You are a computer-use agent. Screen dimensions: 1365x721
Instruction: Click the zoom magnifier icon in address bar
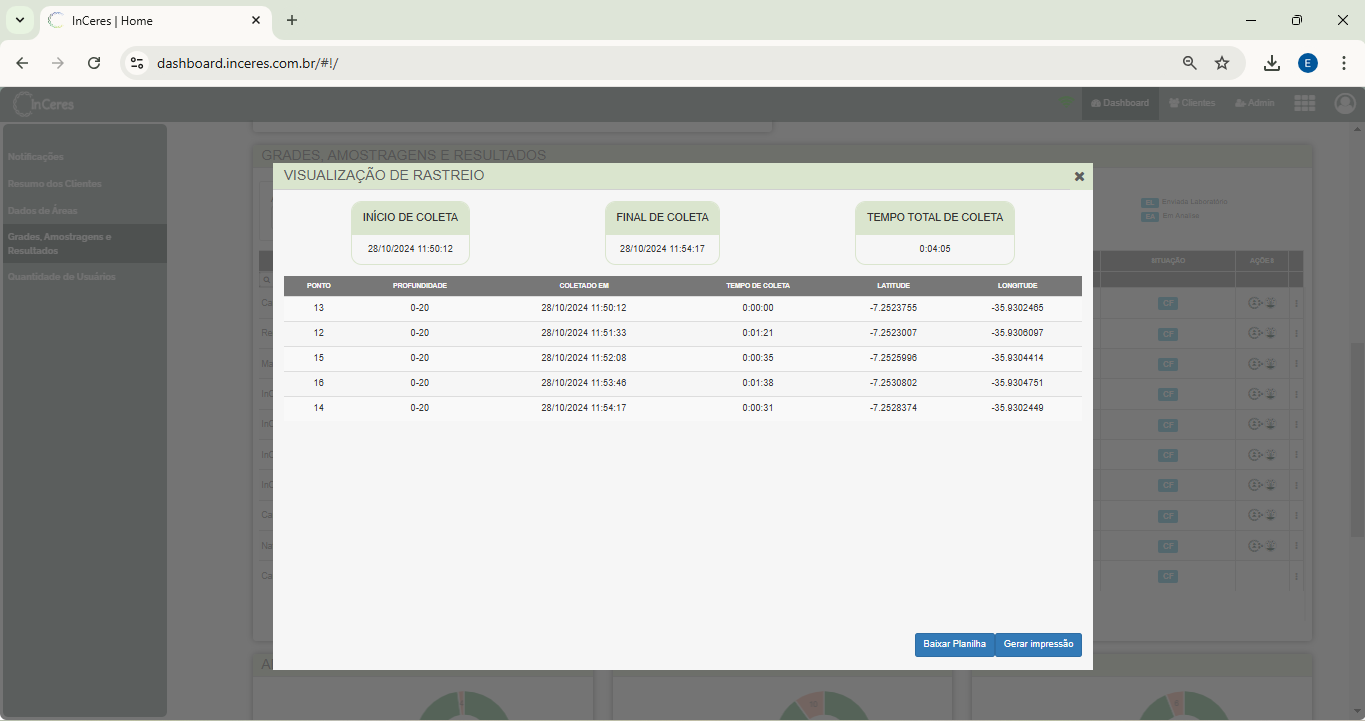click(x=1190, y=63)
